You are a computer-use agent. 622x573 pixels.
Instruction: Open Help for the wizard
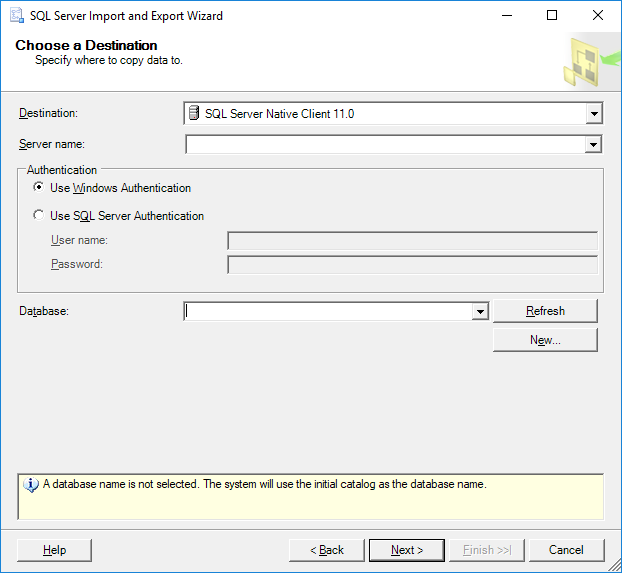coord(54,550)
